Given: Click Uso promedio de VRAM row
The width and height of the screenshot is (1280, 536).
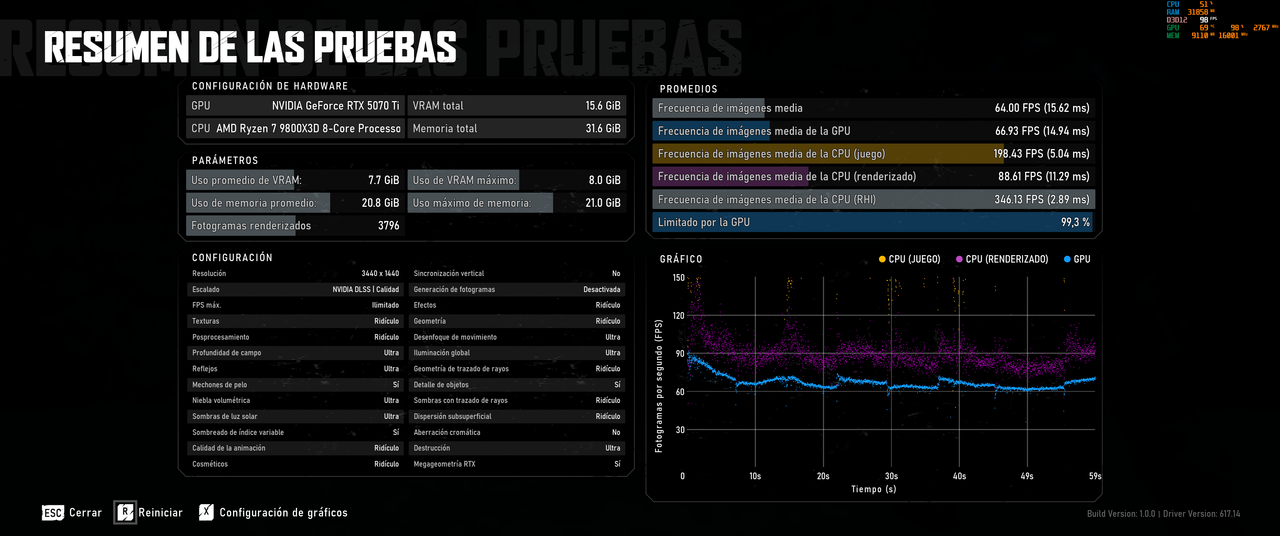Looking at the screenshot, I should pyautogui.click(x=294, y=181).
